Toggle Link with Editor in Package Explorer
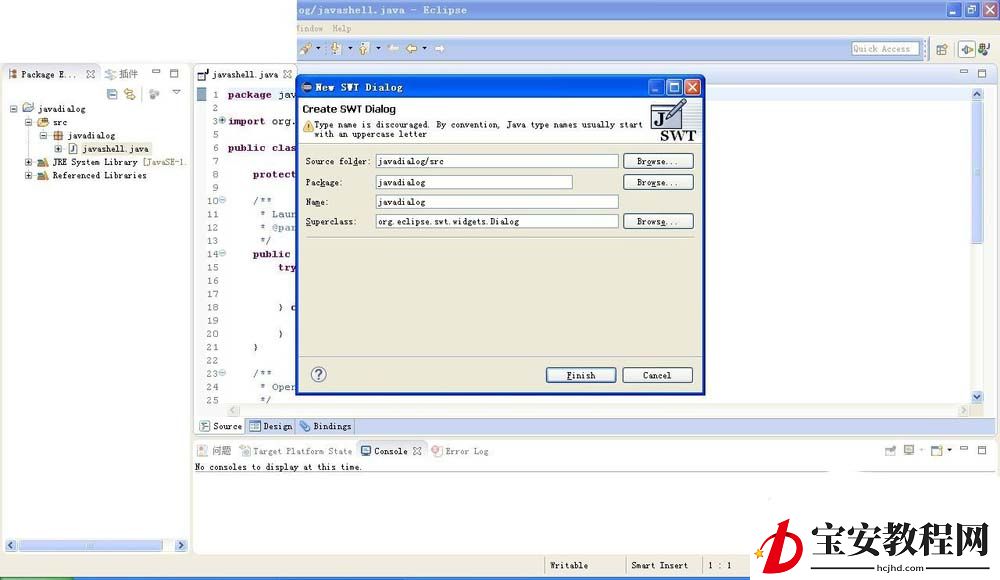This screenshot has width=1000, height=580. click(129, 94)
